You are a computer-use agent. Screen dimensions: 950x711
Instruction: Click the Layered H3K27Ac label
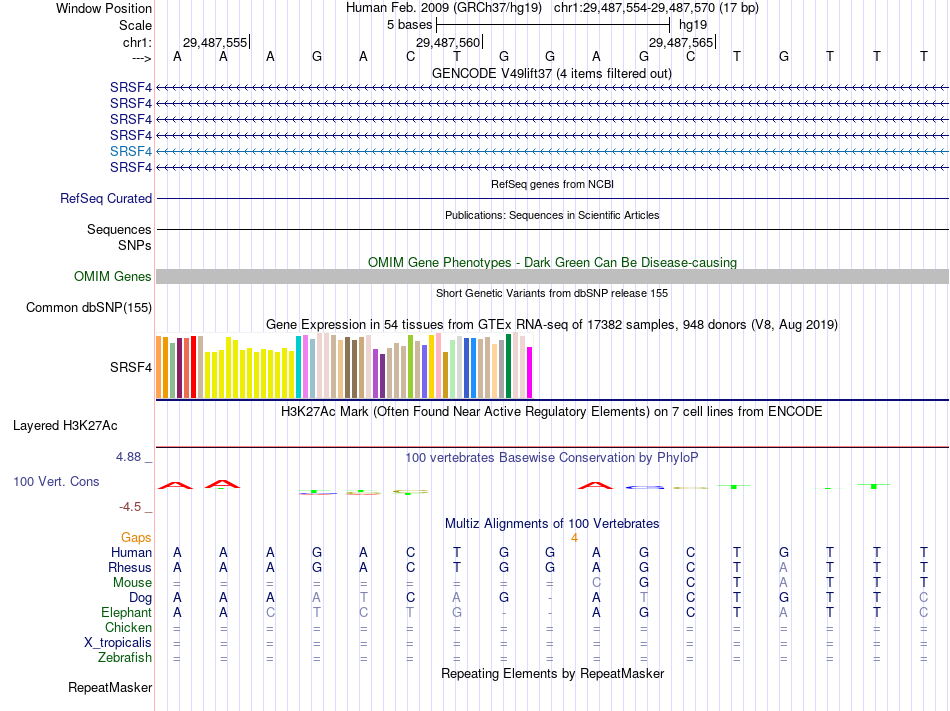click(65, 425)
